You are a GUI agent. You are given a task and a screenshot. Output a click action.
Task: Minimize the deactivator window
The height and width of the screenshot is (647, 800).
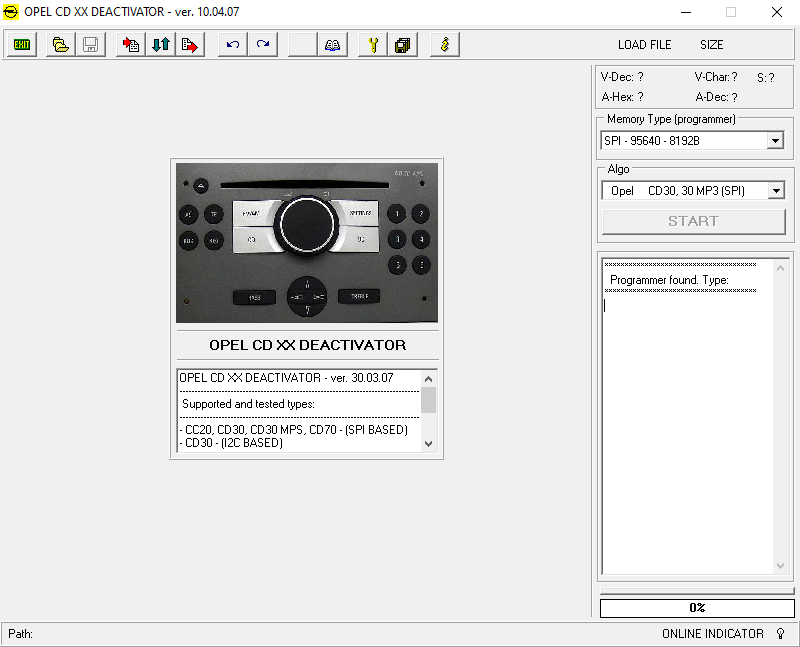pyautogui.click(x=686, y=12)
